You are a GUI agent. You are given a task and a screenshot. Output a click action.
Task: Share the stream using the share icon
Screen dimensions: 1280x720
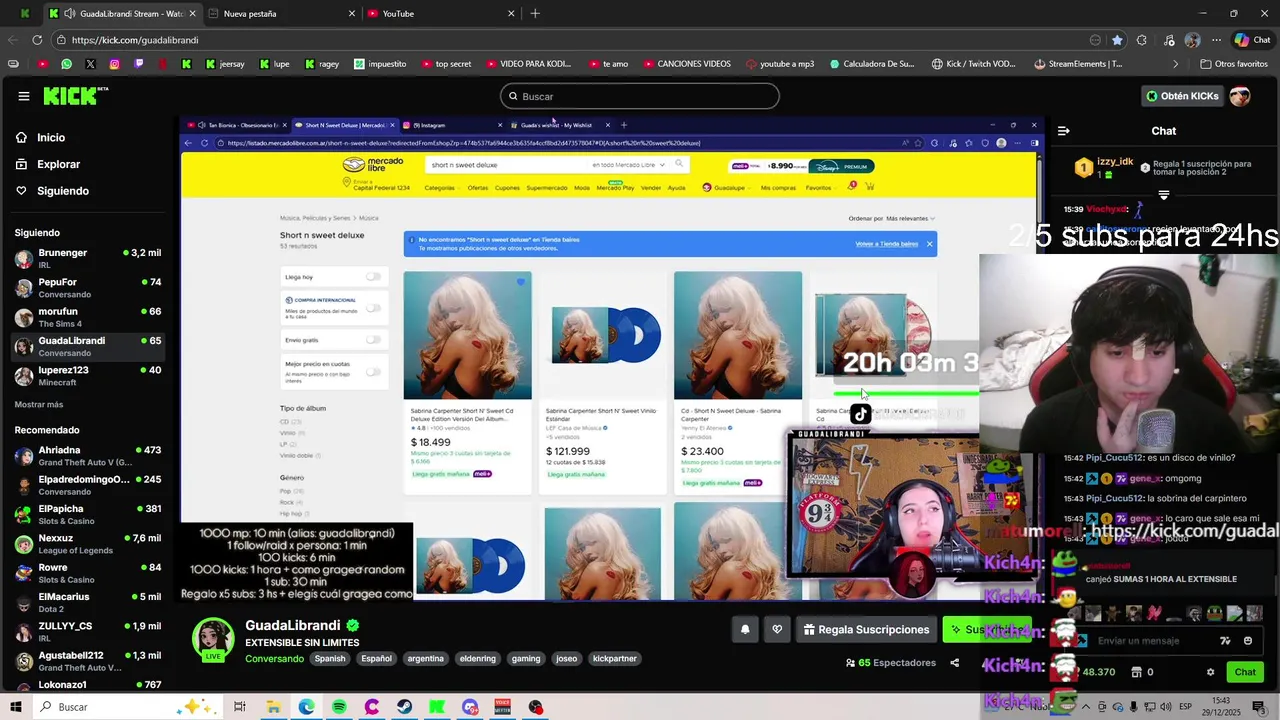[x=954, y=662]
